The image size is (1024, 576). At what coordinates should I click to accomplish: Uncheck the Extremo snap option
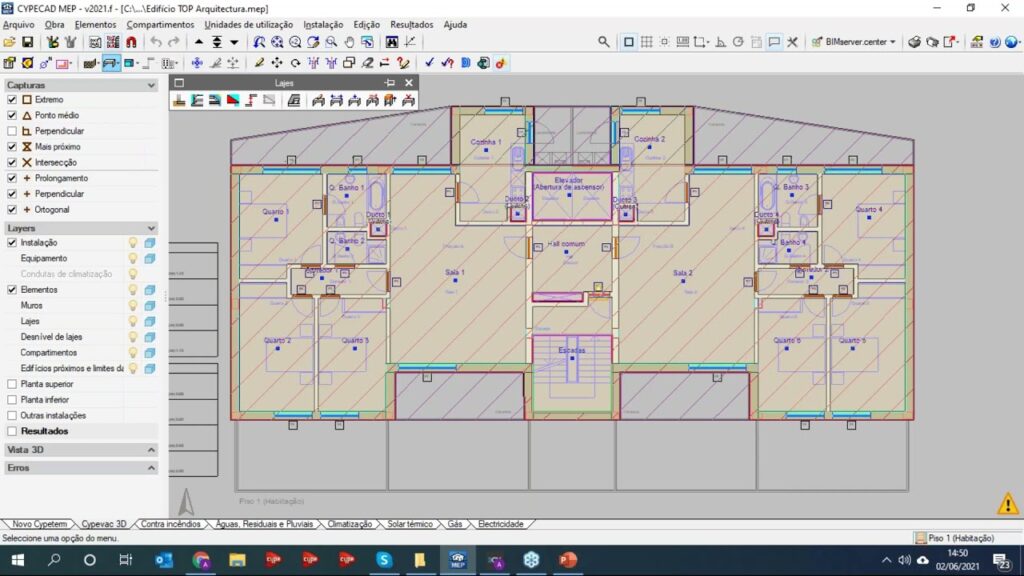click(12, 100)
